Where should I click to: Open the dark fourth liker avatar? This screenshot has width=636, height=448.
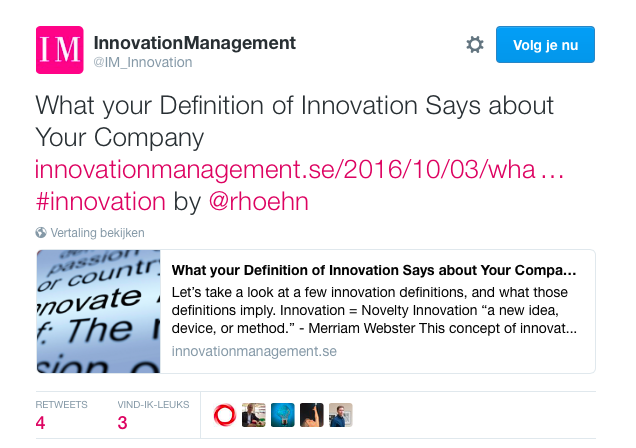coord(312,415)
